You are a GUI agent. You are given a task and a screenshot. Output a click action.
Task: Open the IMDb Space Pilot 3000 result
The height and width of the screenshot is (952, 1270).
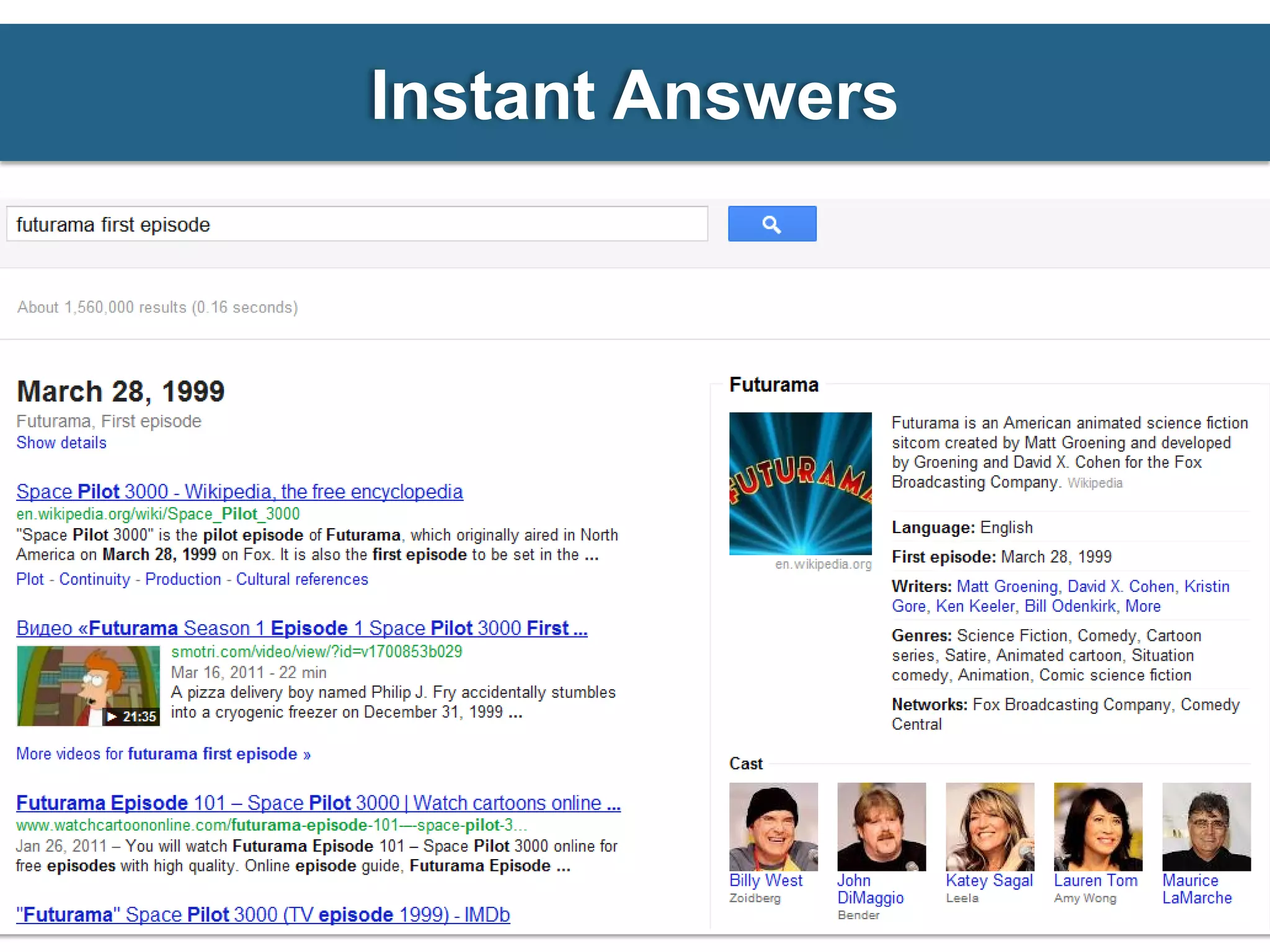pyautogui.click(x=263, y=914)
